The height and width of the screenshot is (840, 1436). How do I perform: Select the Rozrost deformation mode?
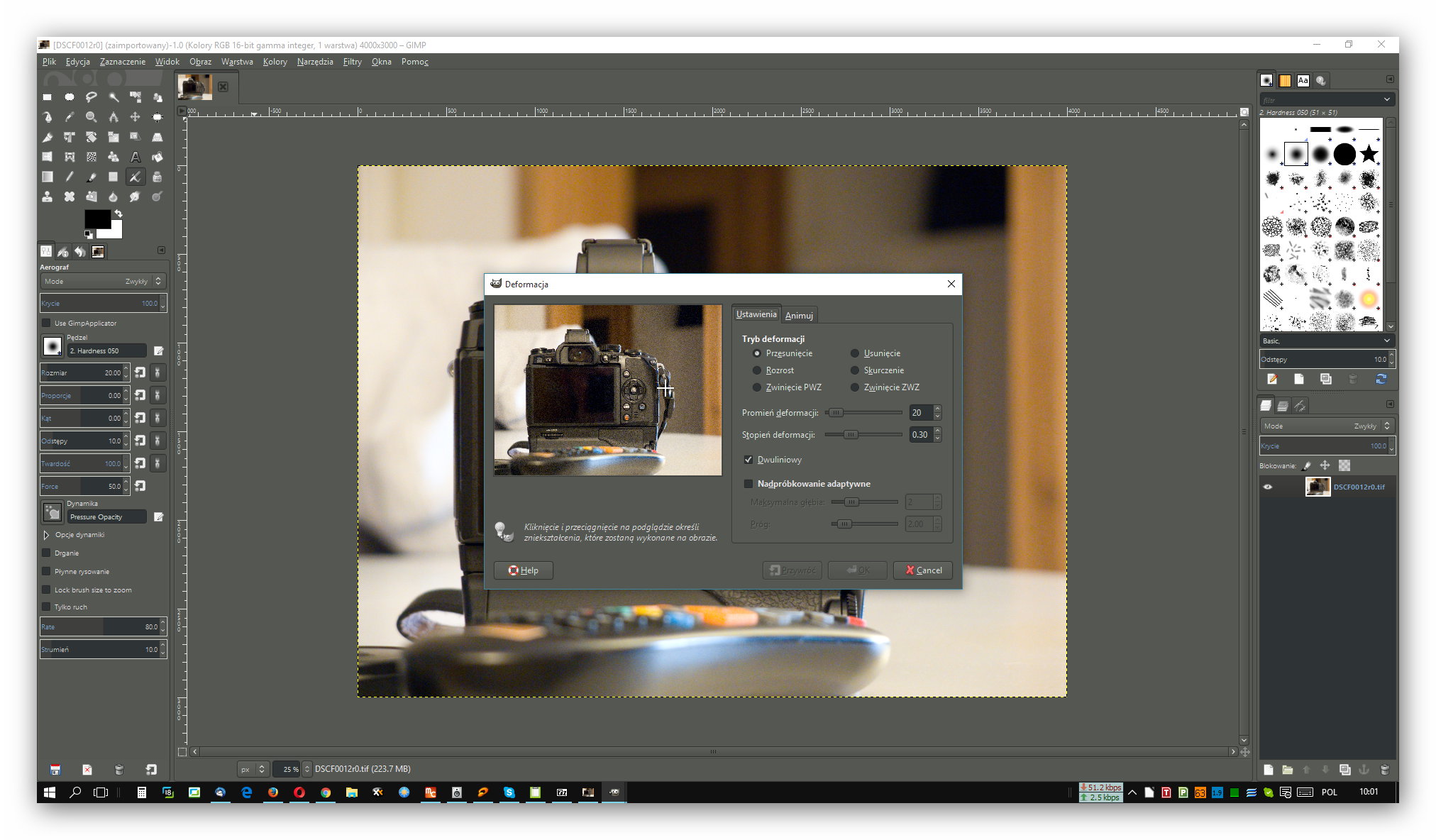(757, 370)
